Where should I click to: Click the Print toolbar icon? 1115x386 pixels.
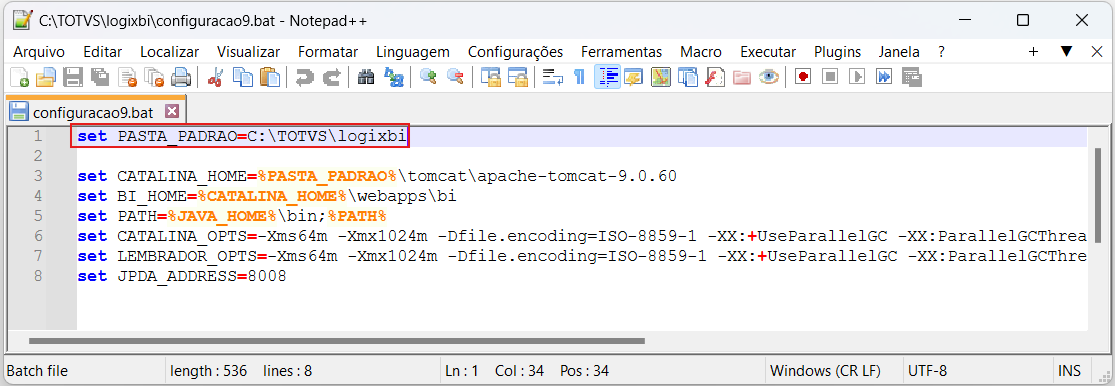[181, 77]
